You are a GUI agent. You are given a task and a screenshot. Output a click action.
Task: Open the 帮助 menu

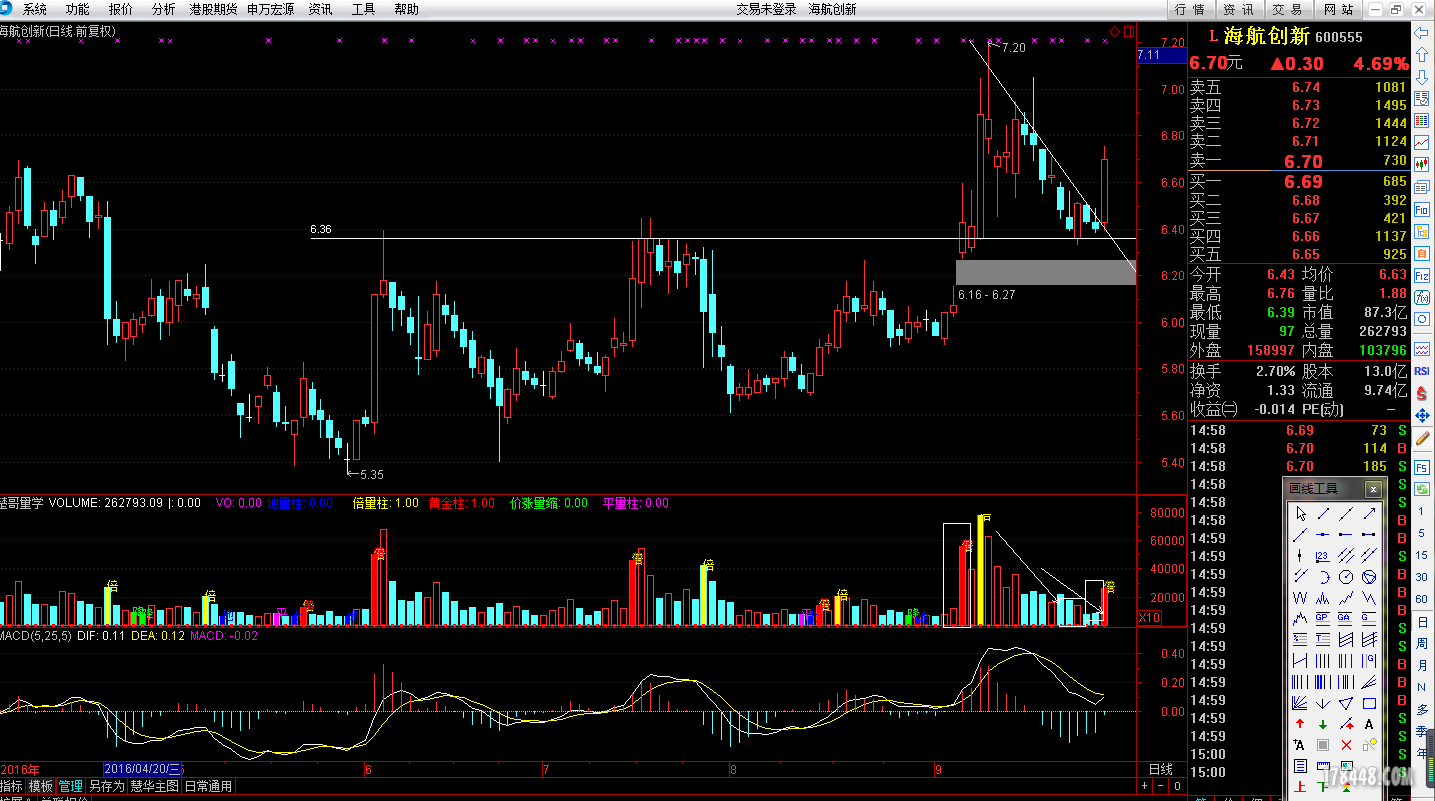click(406, 9)
